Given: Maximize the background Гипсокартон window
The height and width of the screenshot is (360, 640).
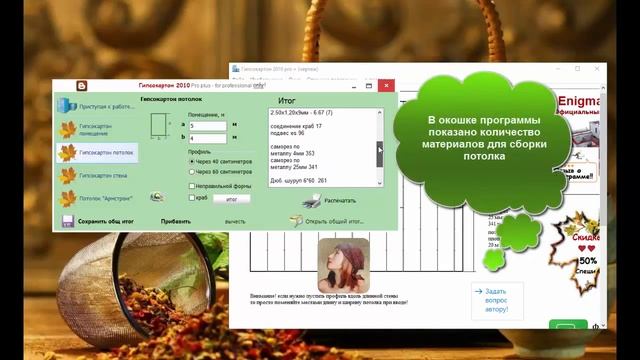Looking at the screenshot, I should point(578,69).
